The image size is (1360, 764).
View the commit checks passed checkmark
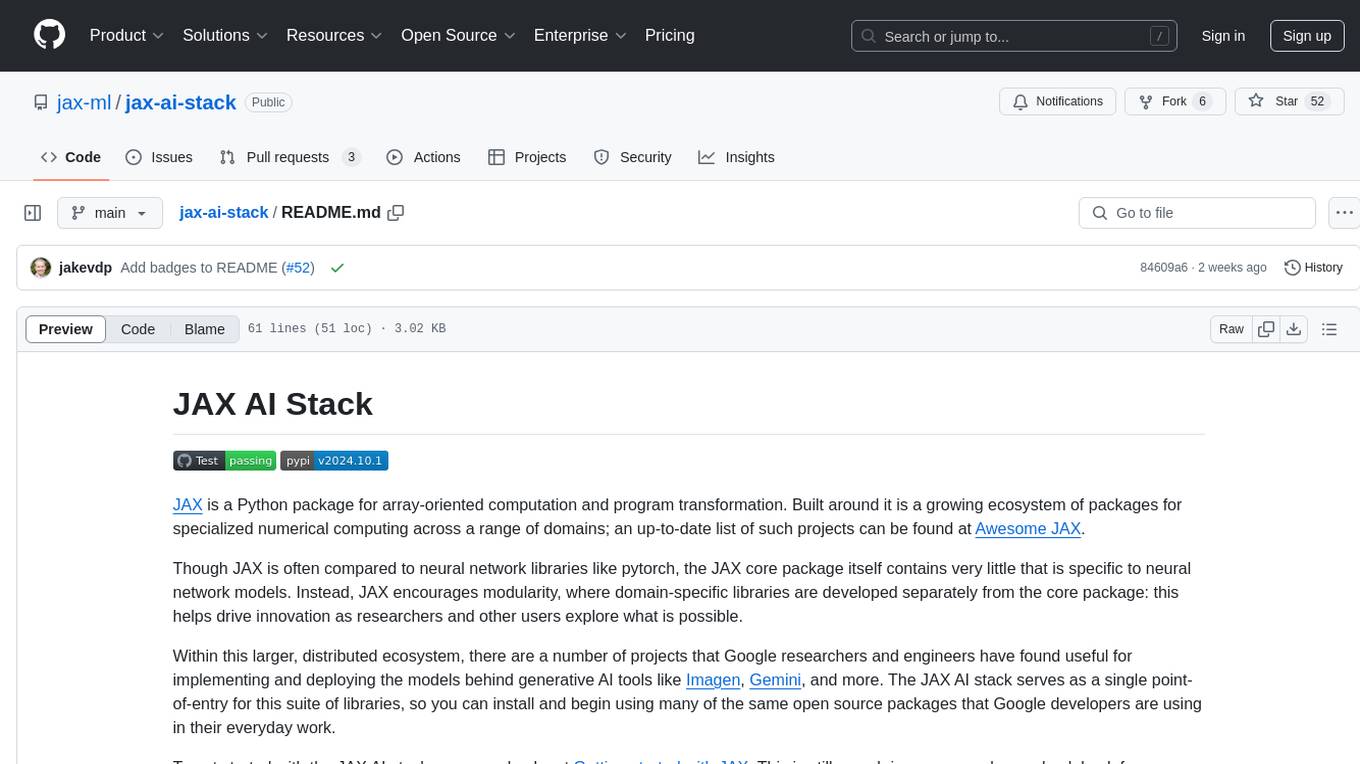point(337,268)
